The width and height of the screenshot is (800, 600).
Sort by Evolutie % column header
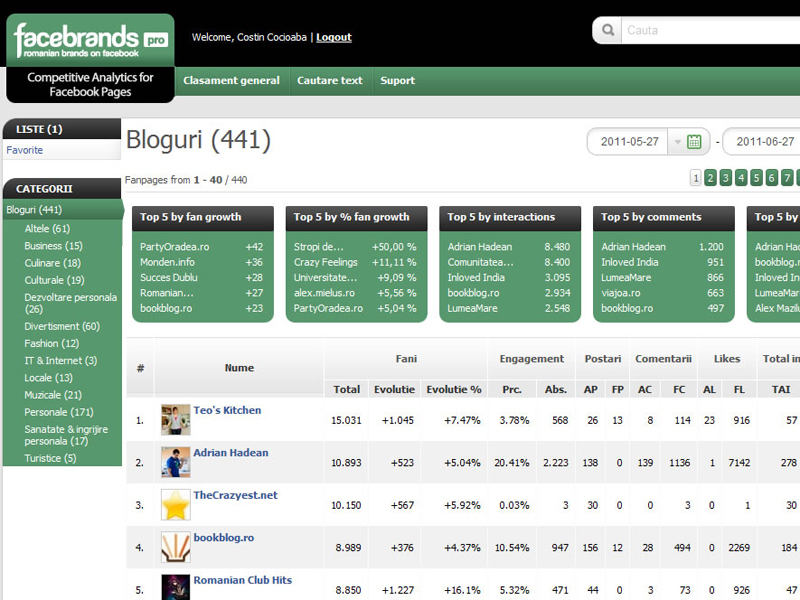pyautogui.click(x=454, y=389)
